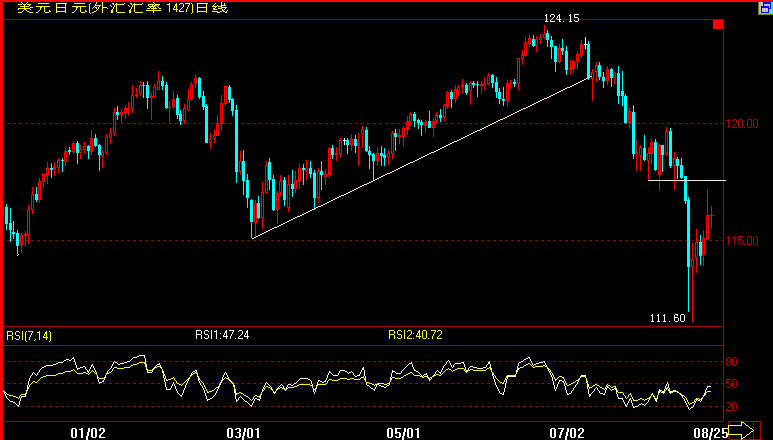Click the 01/02 date axis label
773x440 pixels.
click(88, 433)
